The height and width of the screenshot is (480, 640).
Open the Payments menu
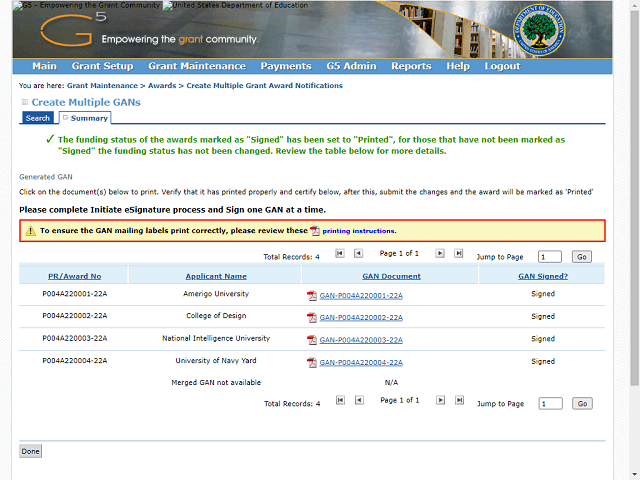[286, 66]
